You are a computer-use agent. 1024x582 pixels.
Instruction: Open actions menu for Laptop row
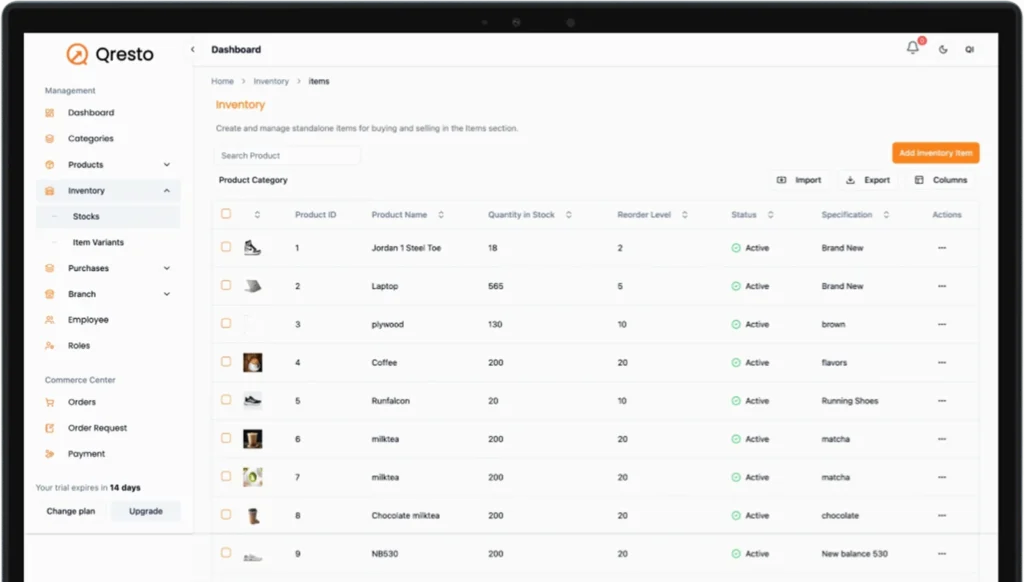[941, 286]
